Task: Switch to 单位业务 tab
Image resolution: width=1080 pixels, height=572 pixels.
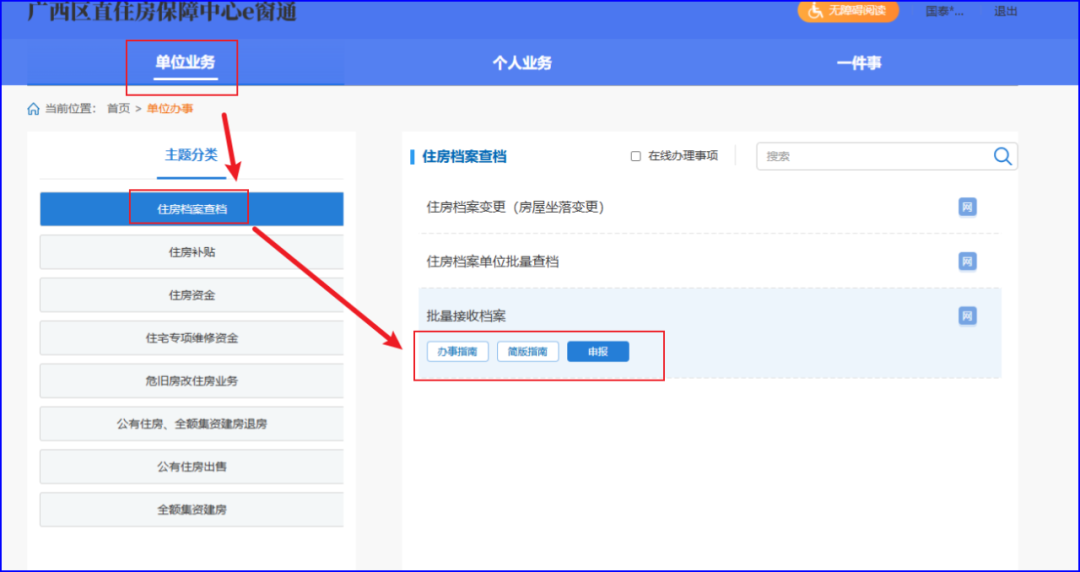Action: (x=185, y=63)
